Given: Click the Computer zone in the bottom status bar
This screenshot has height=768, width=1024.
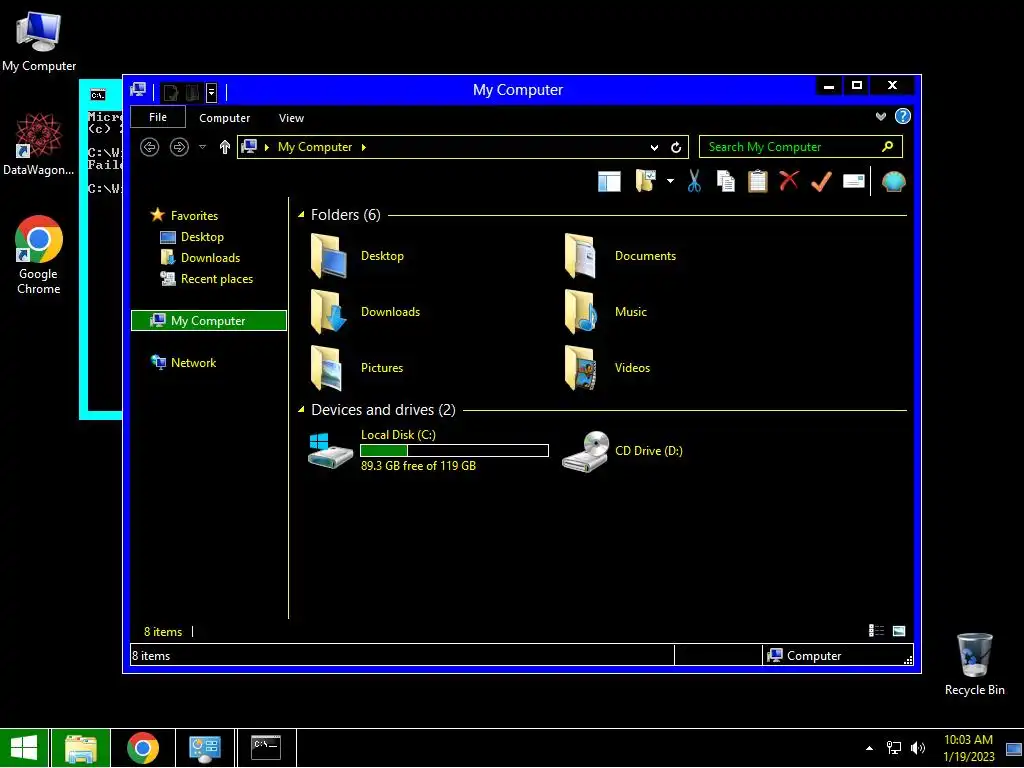Looking at the screenshot, I should [x=838, y=656].
